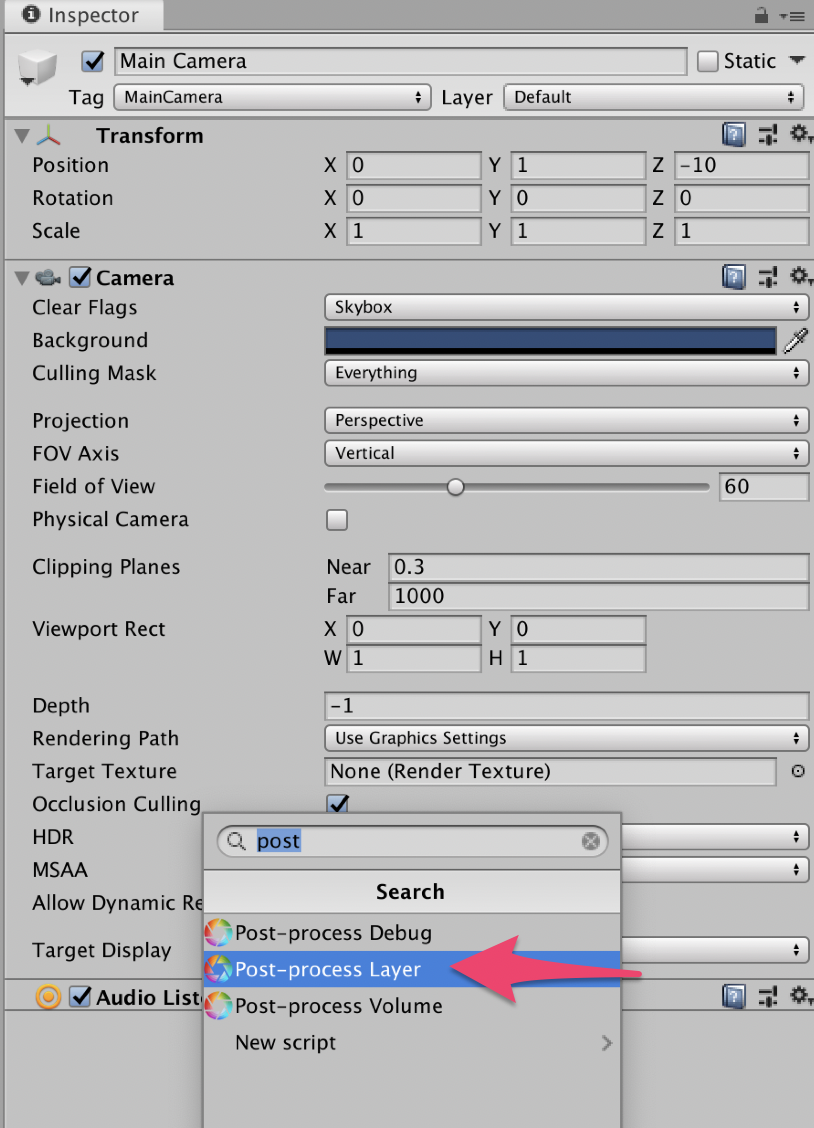Screen dimensions: 814x1128
Task: Click the Transform axes icon
Action: coord(48,135)
